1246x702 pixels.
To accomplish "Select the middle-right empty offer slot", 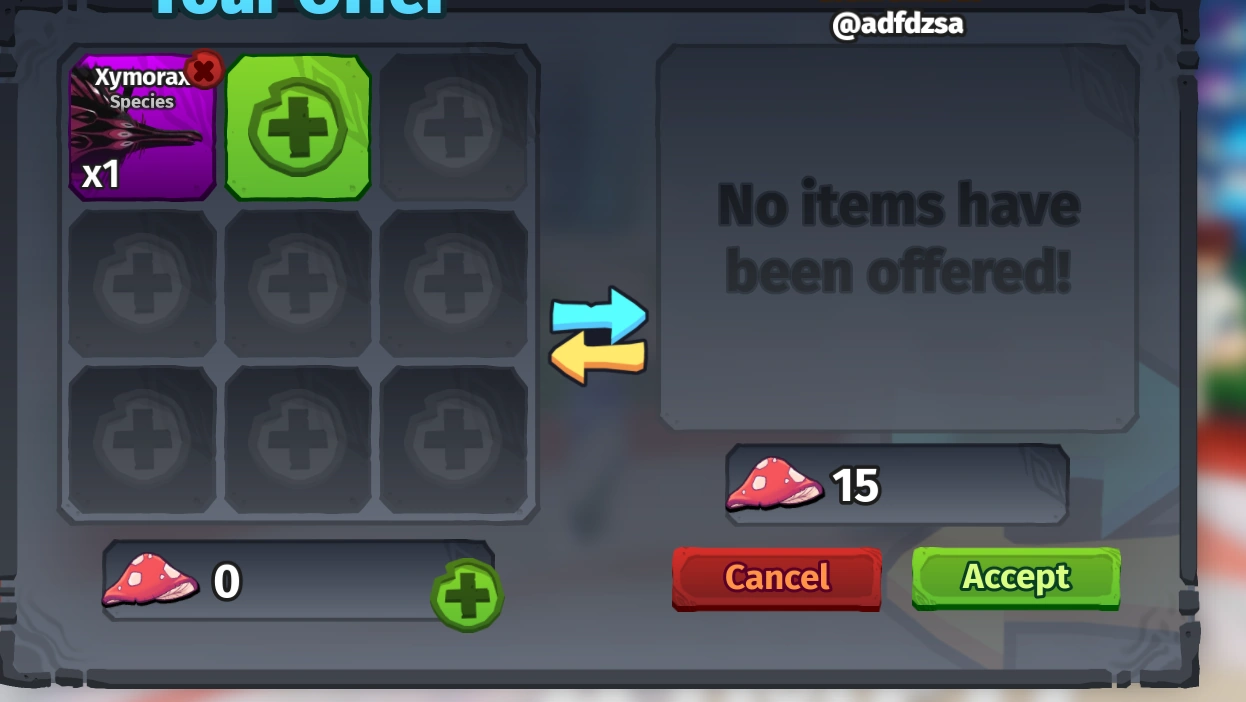I will pos(454,283).
